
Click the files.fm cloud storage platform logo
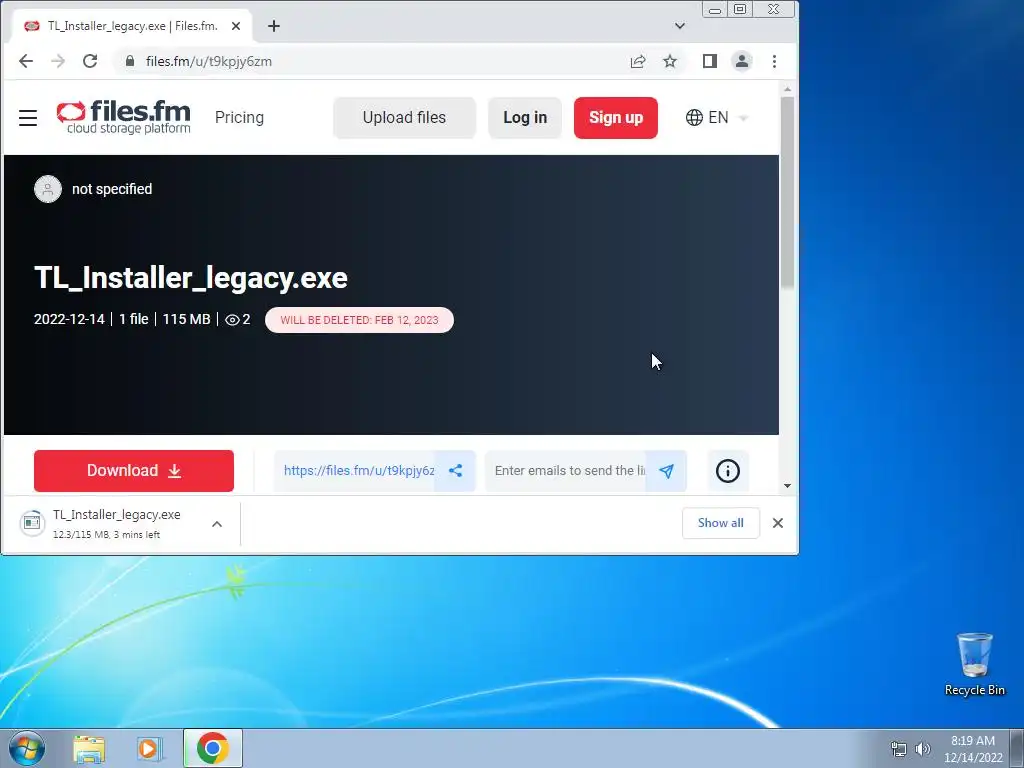click(123, 118)
